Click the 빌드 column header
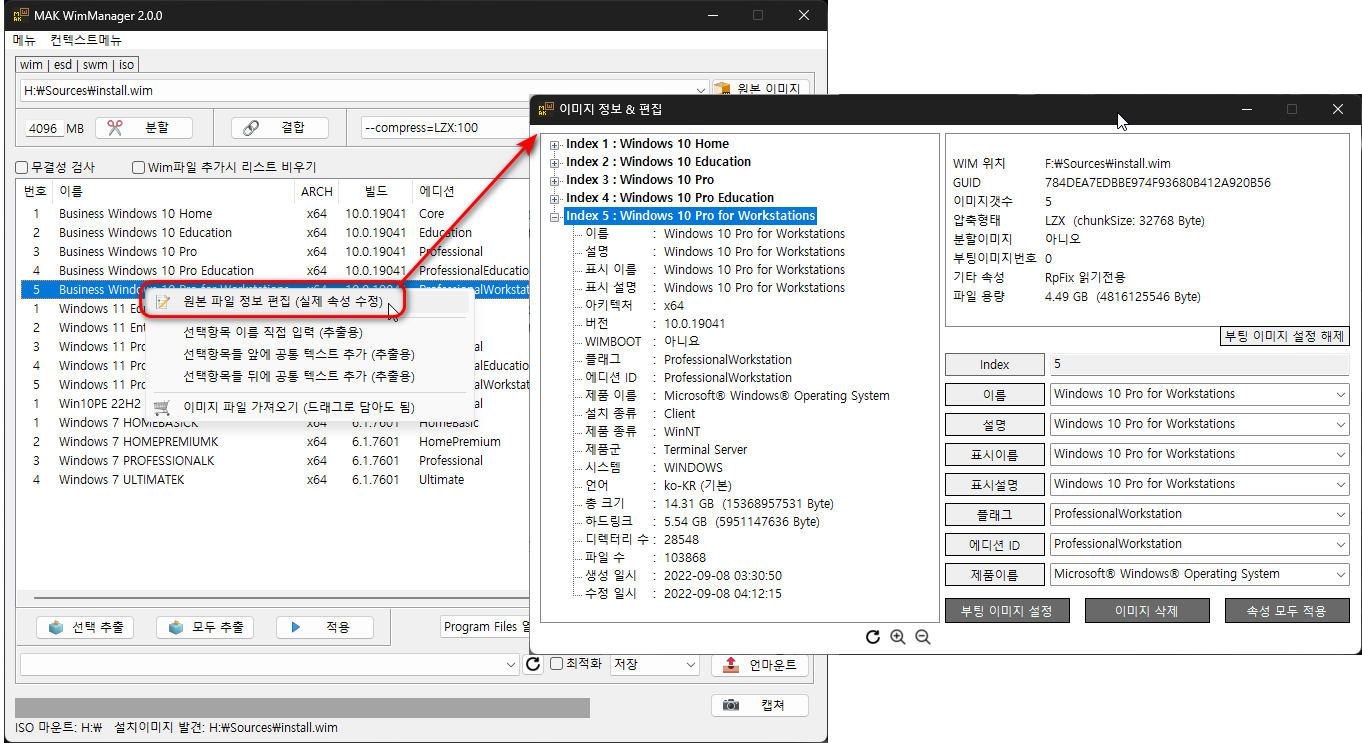The height and width of the screenshot is (743, 1362). point(375,191)
